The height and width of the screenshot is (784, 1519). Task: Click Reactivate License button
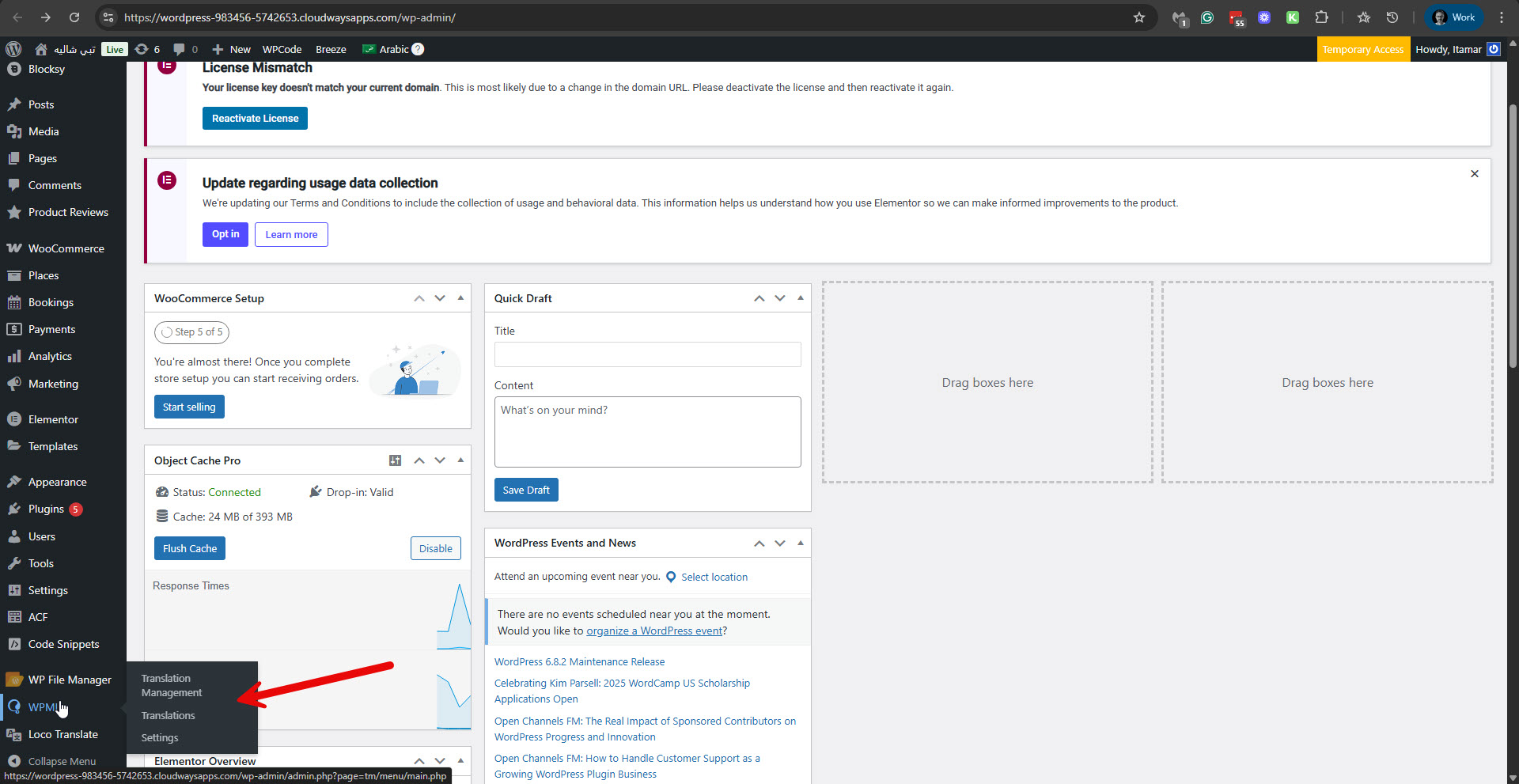pos(255,118)
